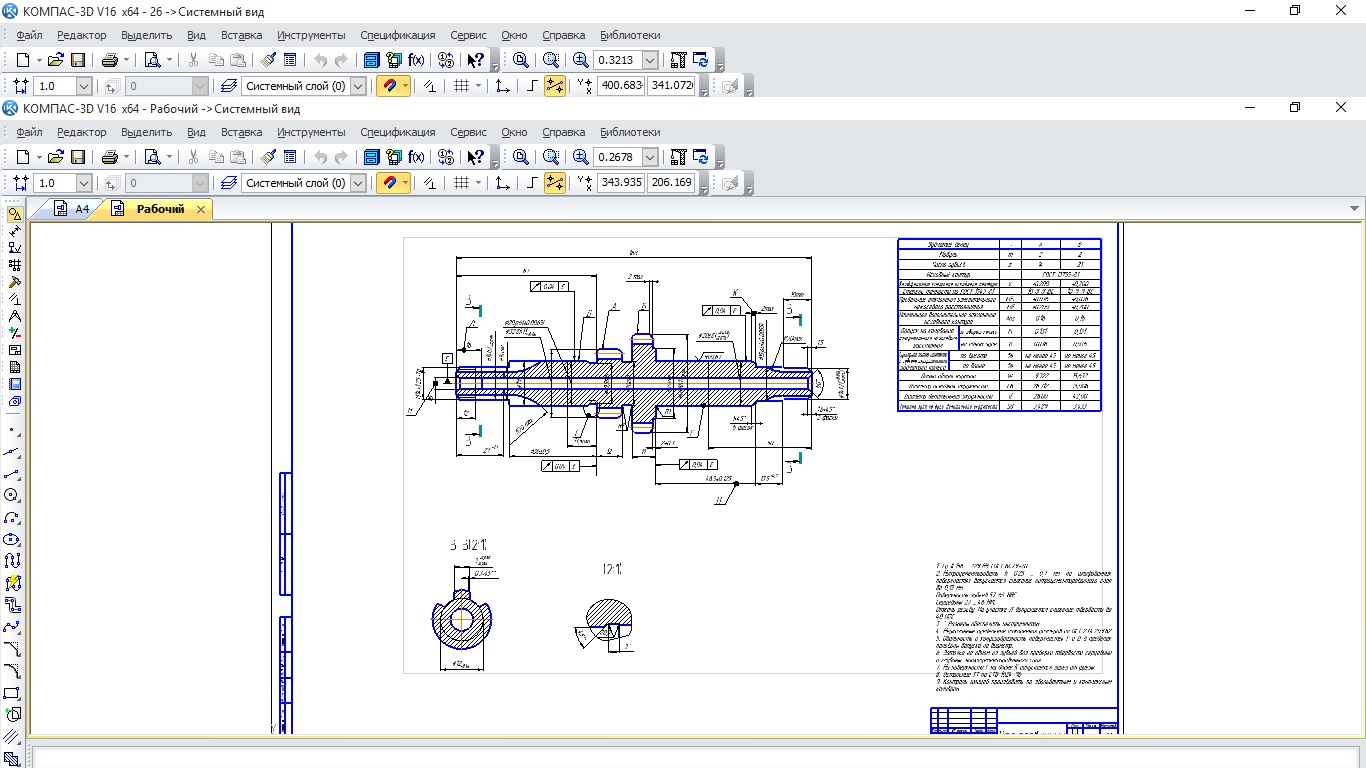Screen dimensions: 1366x768
Task: Open Вставка menu in Рабочий window
Action: (241, 132)
